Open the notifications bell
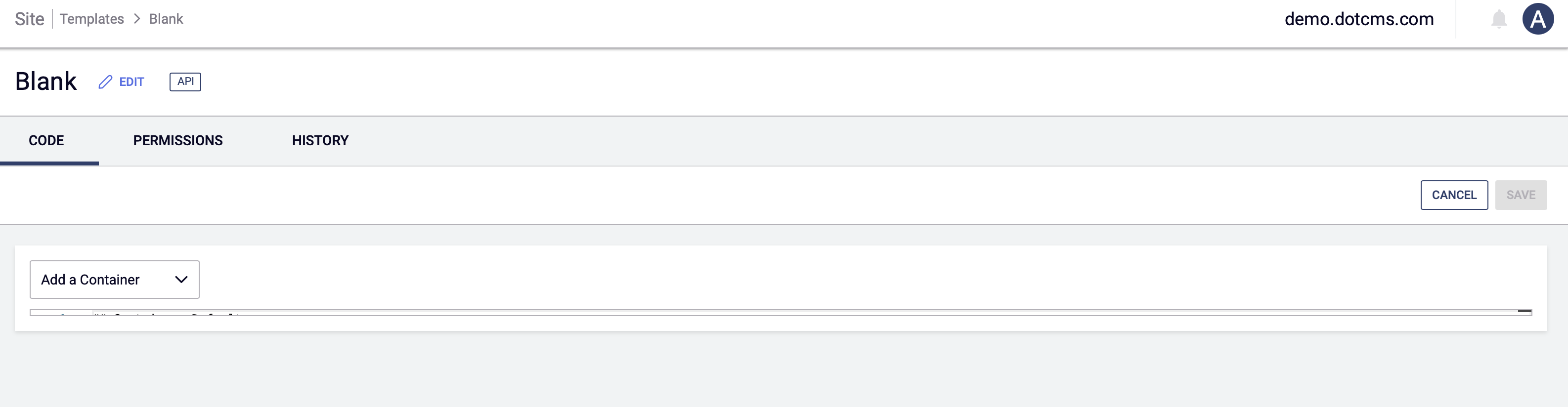 click(x=1499, y=19)
